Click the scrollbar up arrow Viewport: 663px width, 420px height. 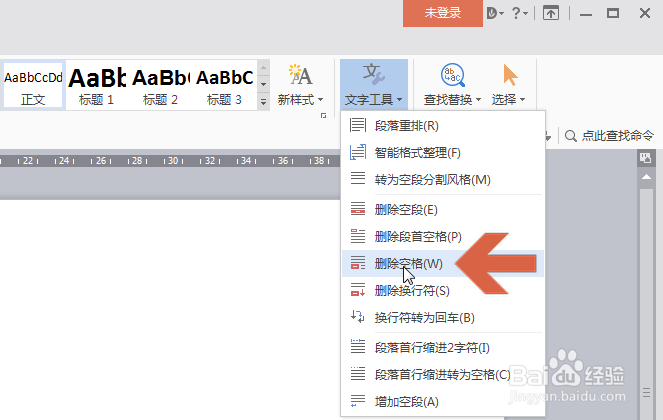(x=646, y=177)
